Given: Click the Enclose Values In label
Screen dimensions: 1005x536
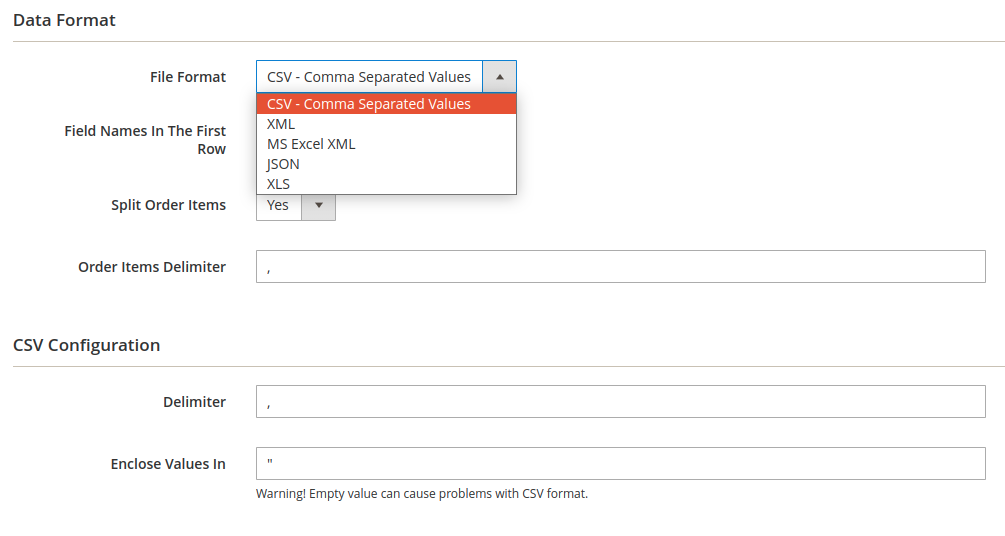Looking at the screenshot, I should (x=168, y=464).
